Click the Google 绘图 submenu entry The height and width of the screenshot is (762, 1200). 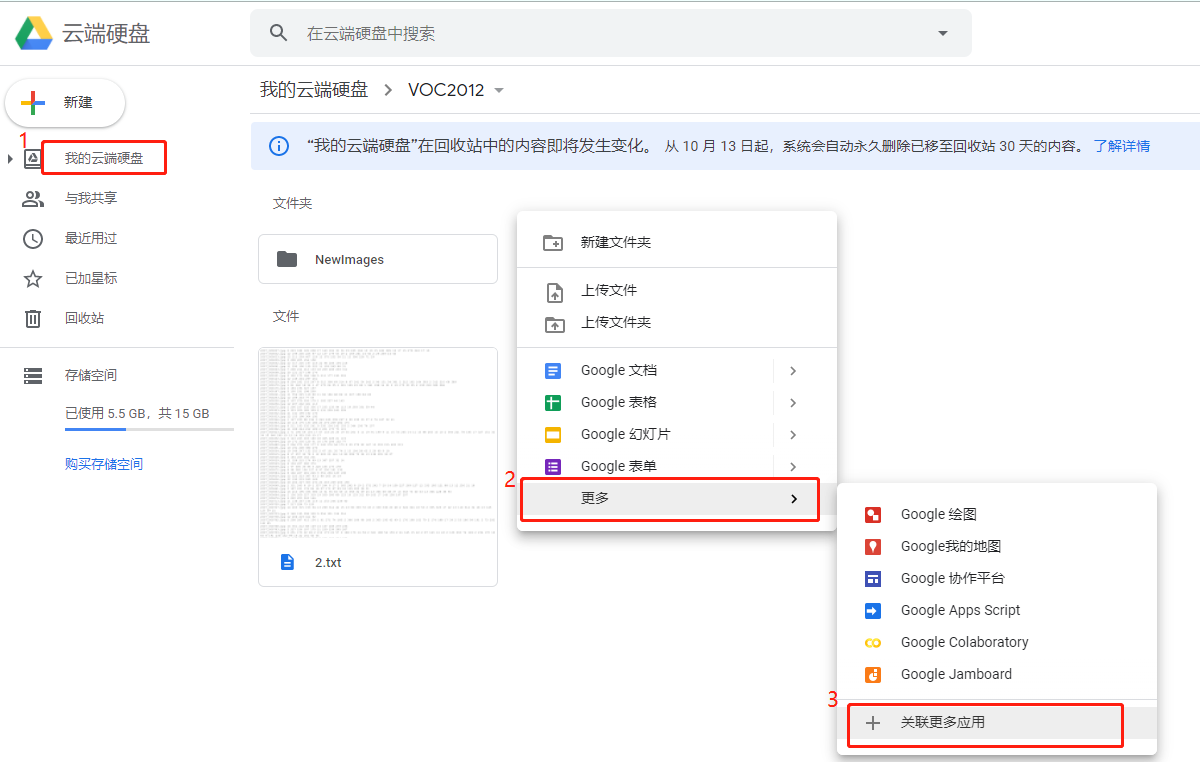tap(938, 514)
